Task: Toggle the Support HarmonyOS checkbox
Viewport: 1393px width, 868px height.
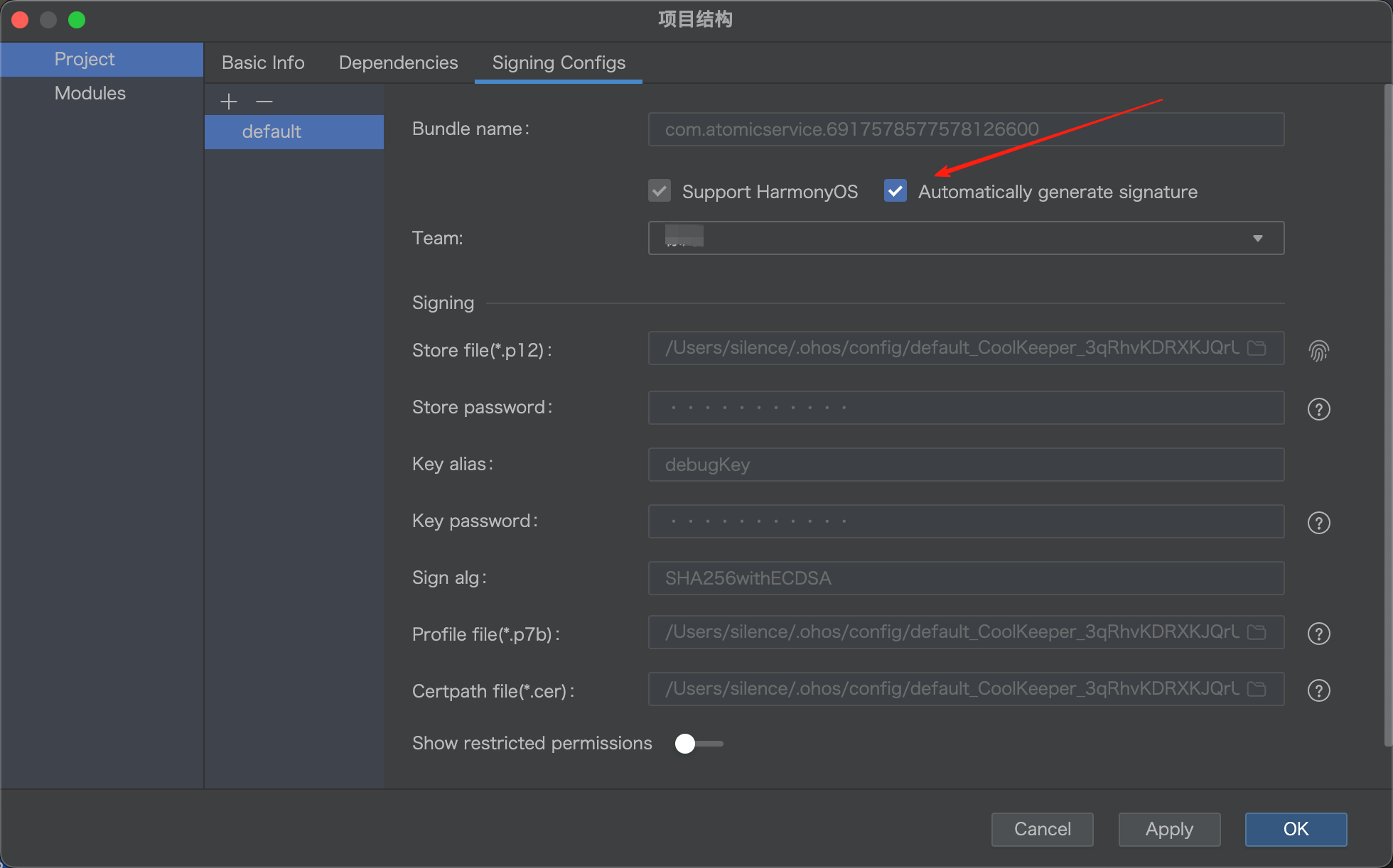Action: pos(660,191)
